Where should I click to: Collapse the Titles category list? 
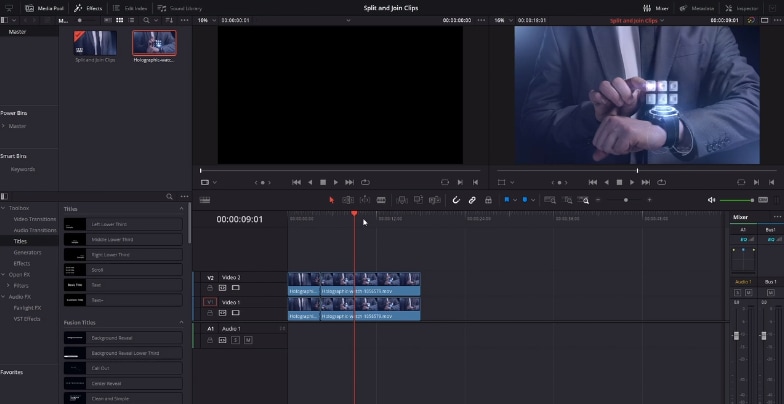(x=181, y=208)
